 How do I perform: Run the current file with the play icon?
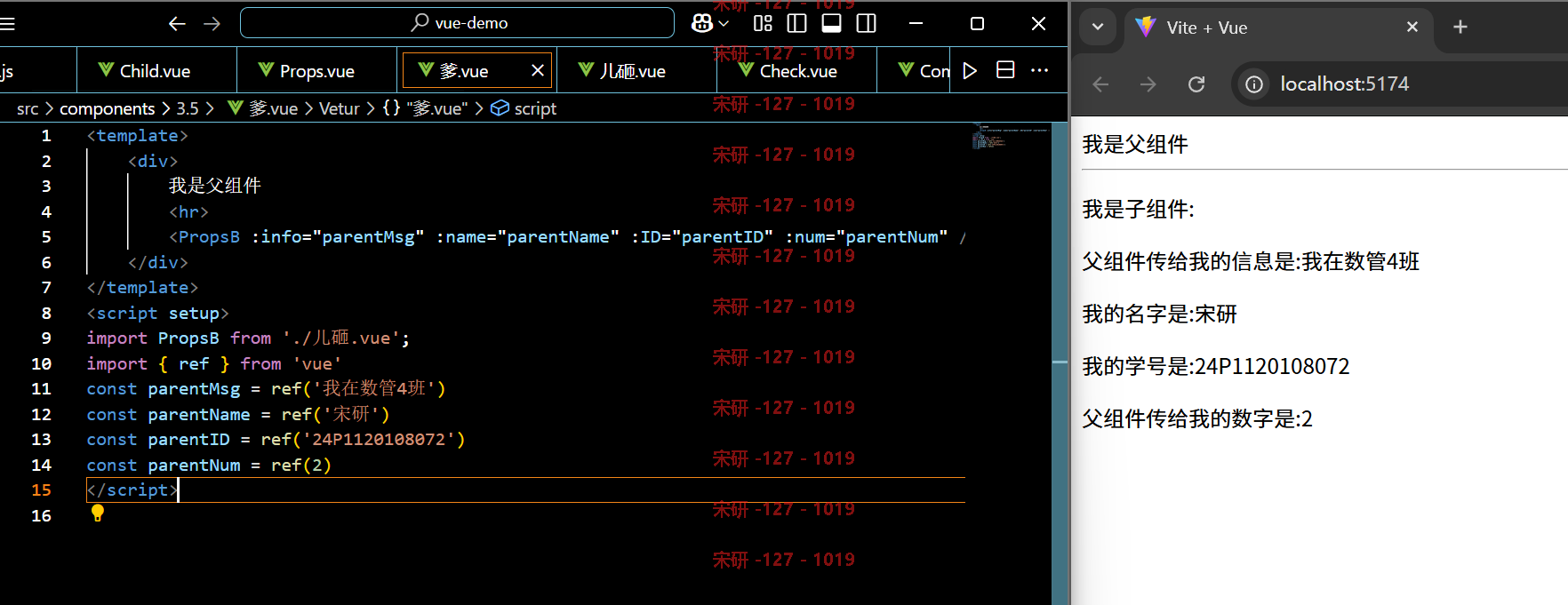coord(971,70)
